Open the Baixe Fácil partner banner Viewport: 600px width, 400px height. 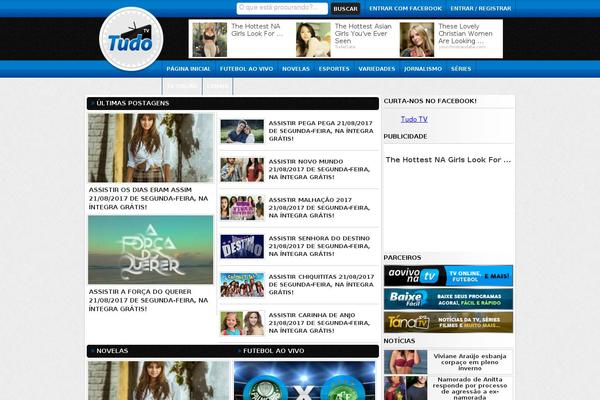coord(448,299)
